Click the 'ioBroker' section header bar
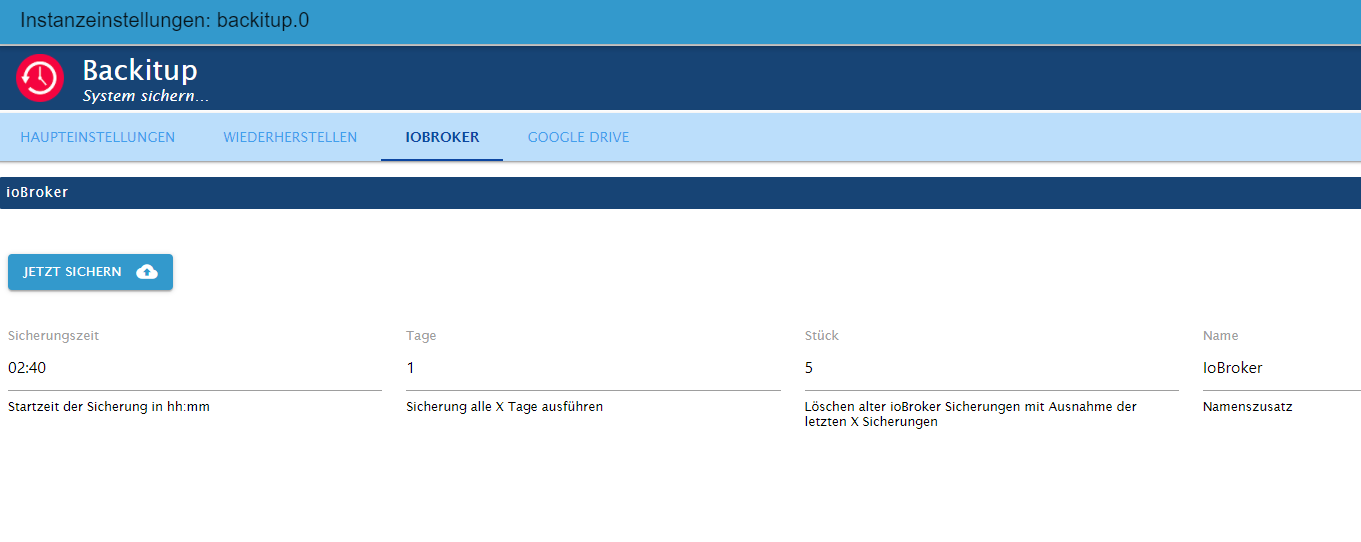The image size is (1361, 542). point(680,192)
